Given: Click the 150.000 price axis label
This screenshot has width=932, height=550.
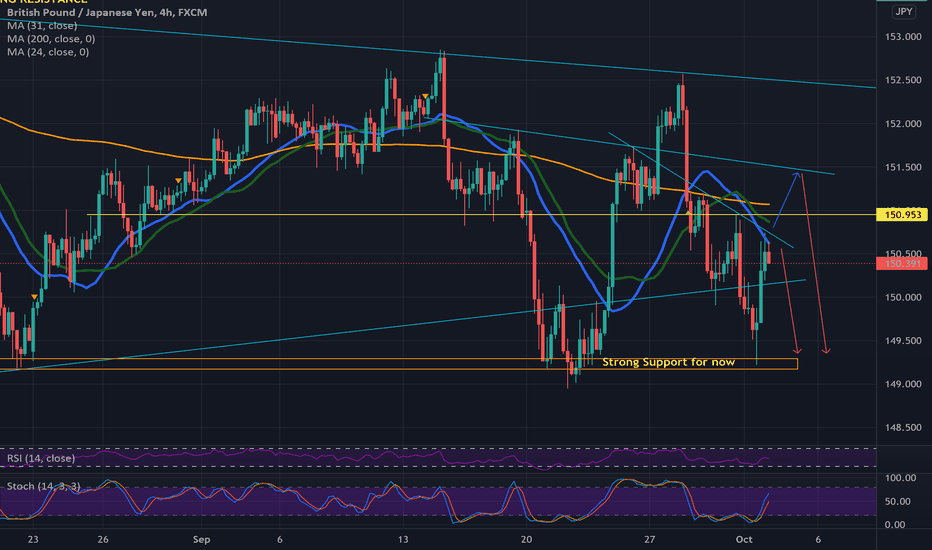Looking at the screenshot, I should (903, 297).
